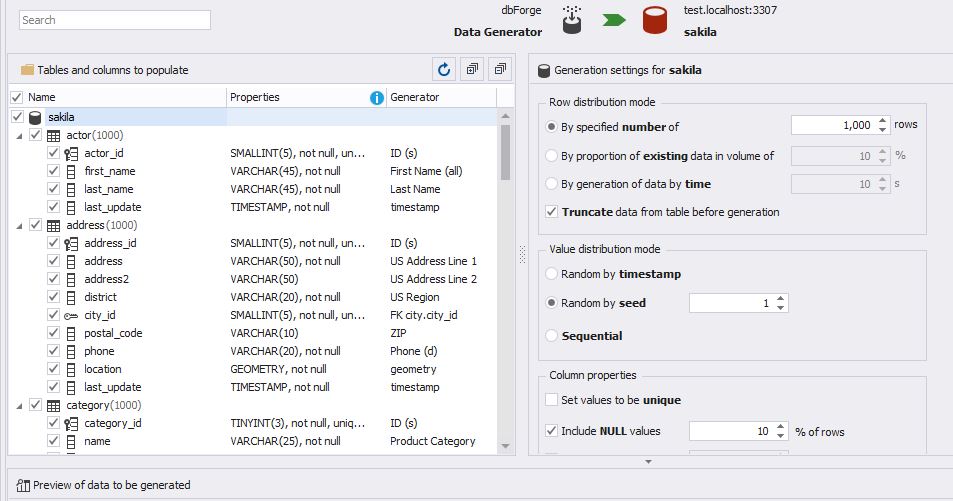
Task: Click the city_id foreign key icon
Action: click(x=71, y=316)
